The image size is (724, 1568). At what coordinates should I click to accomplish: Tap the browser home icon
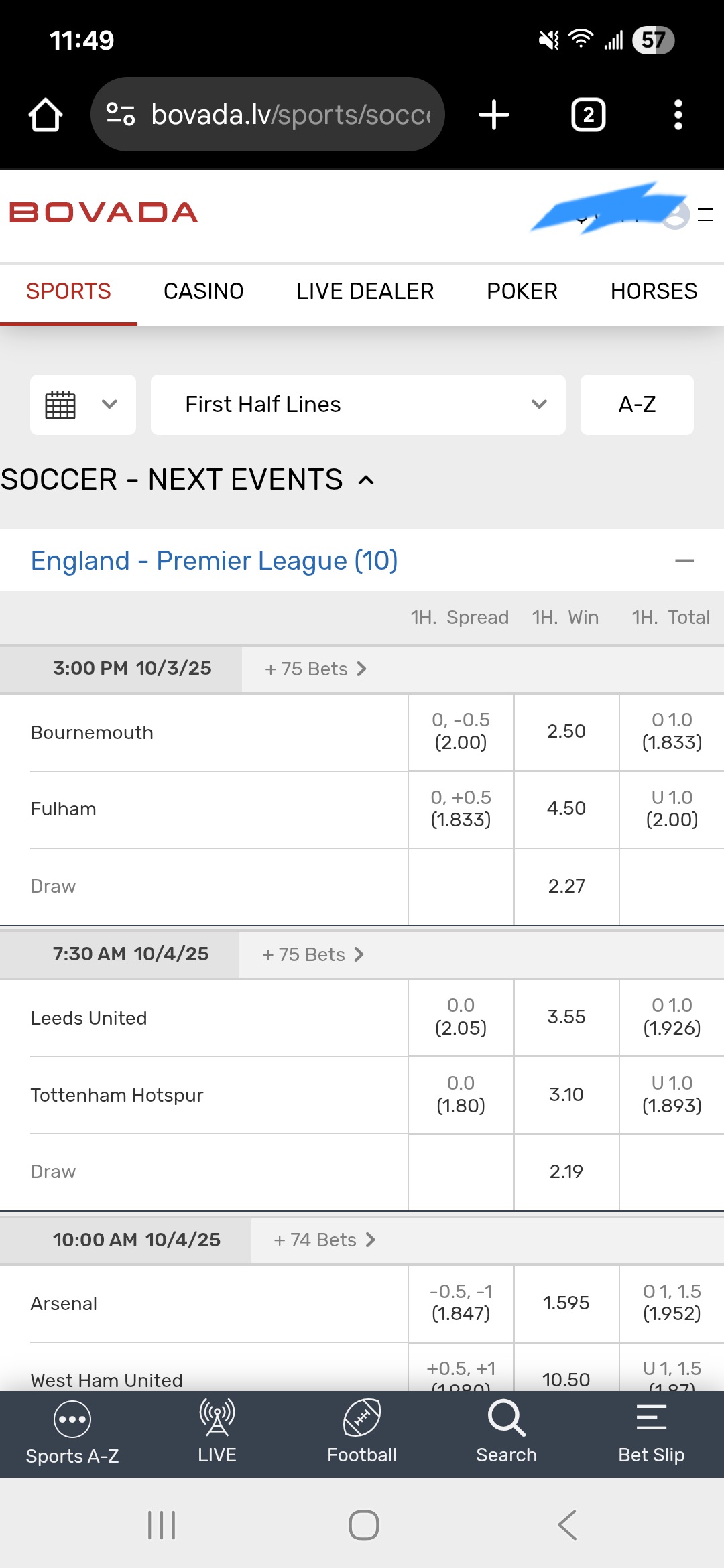coord(46,115)
